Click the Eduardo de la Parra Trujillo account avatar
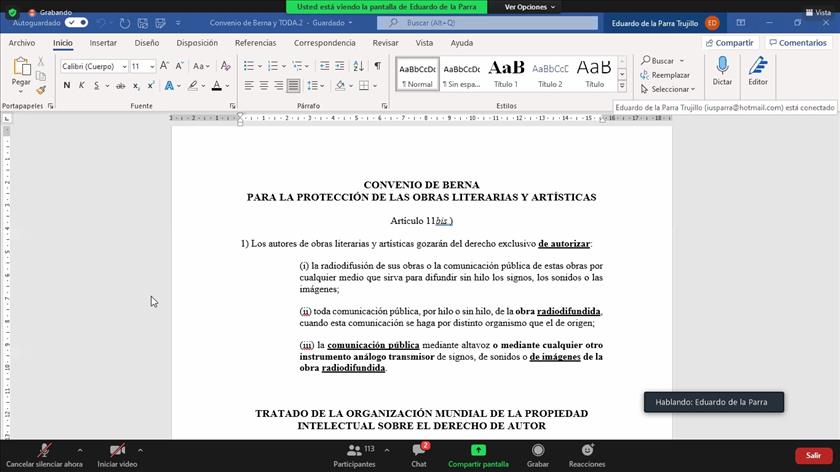The image size is (840, 472). click(712, 23)
